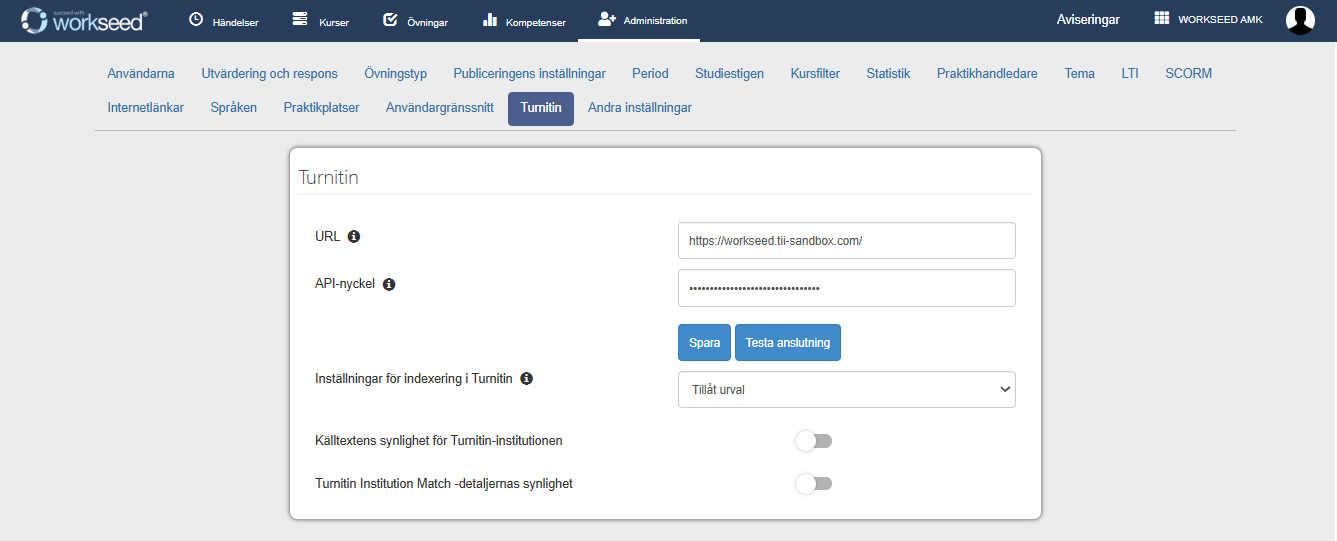Screen dimensions: 1337x541
Task: Click the Testa anslutning button
Action: 788,342
